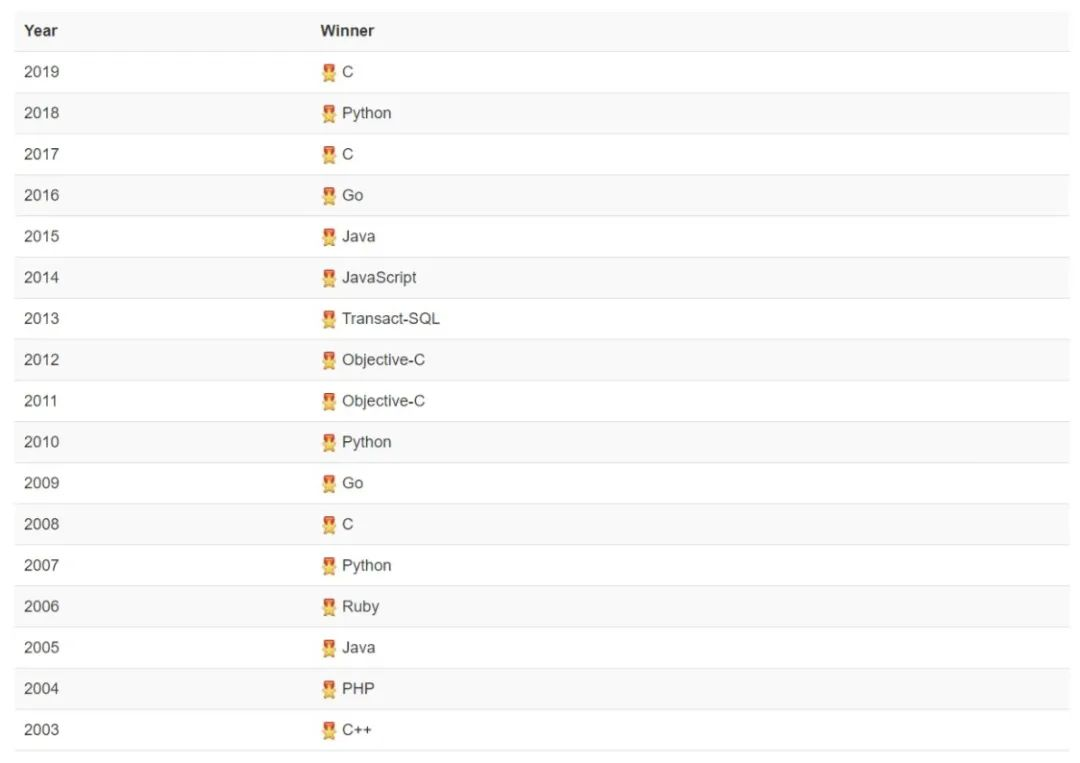Click the 2012 Objective-C entry

point(383,360)
